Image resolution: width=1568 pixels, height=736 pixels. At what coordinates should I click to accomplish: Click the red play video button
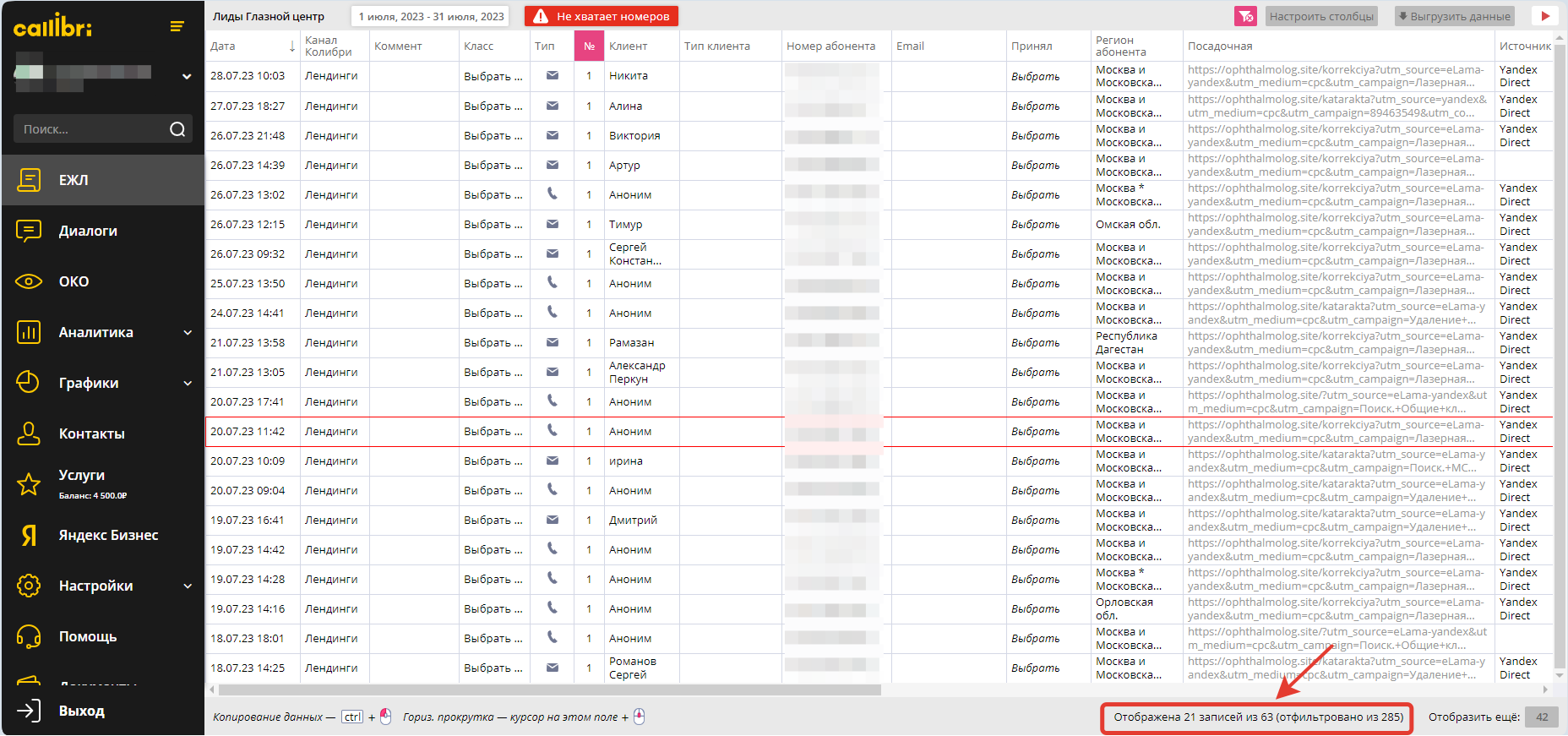tap(1545, 16)
